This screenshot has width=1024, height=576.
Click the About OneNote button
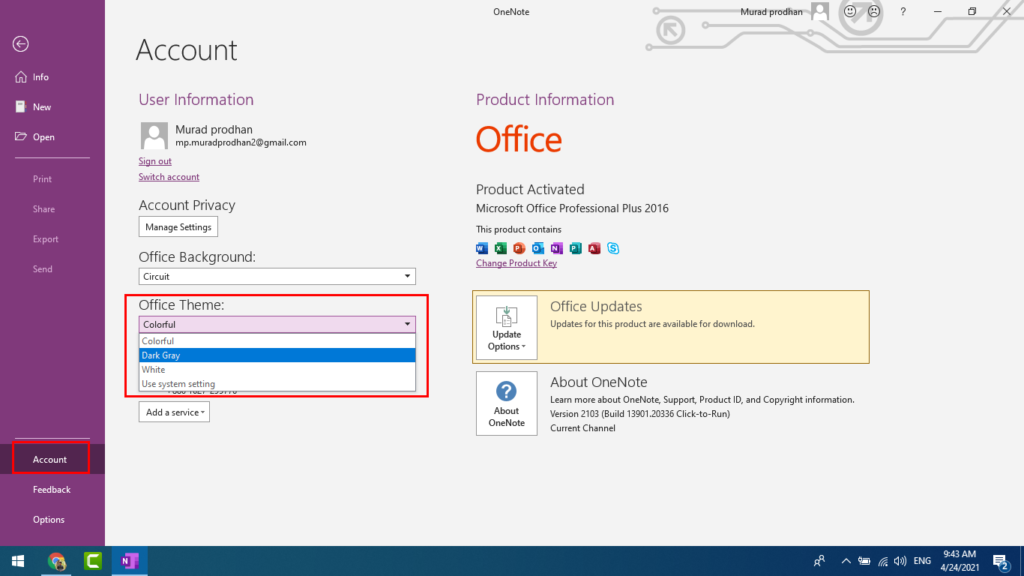click(x=507, y=404)
